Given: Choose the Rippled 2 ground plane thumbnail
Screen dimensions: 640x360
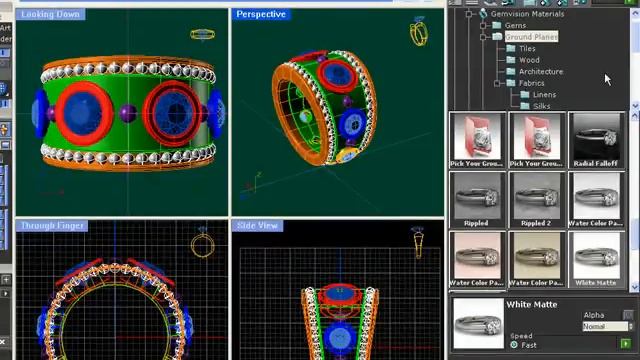Looking at the screenshot, I should pyautogui.click(x=536, y=200).
